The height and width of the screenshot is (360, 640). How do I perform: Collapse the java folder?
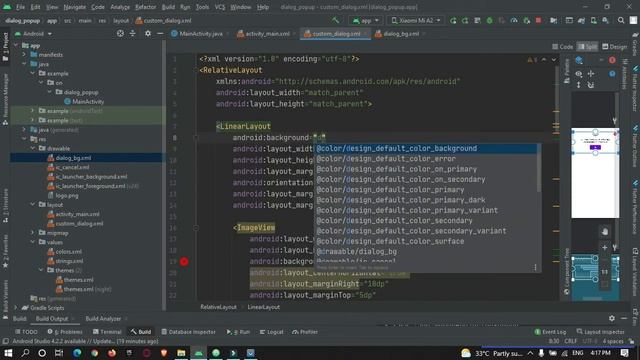[24, 64]
